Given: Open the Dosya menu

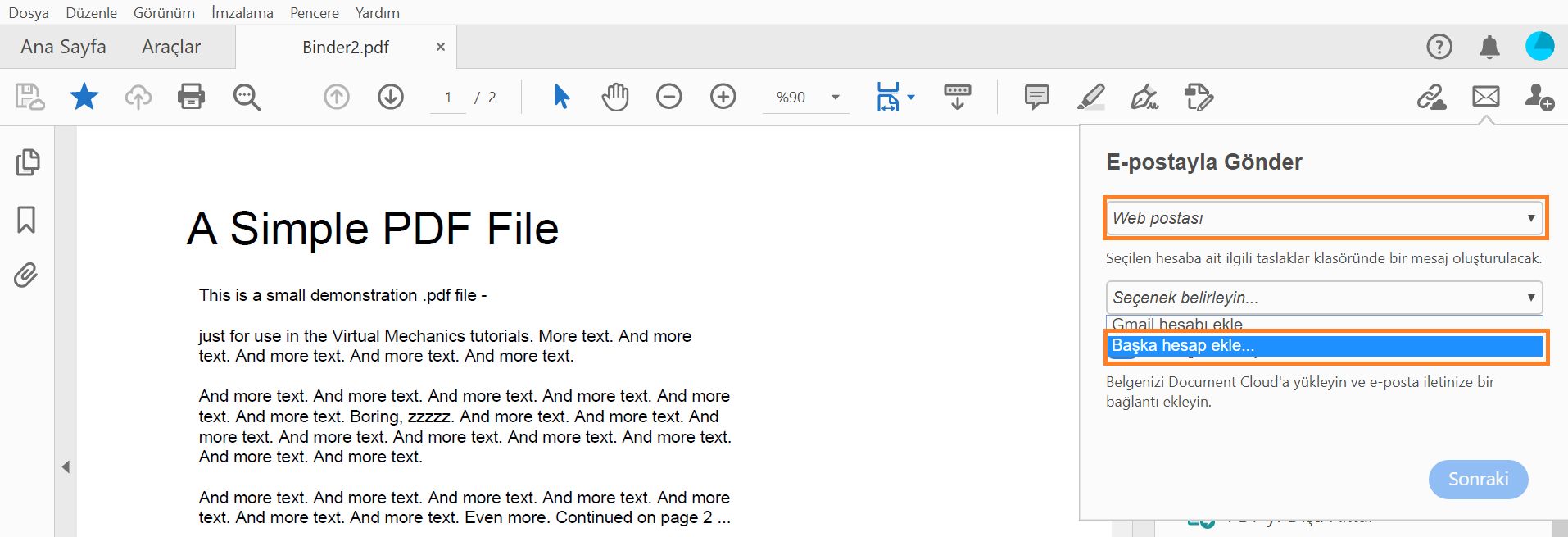Looking at the screenshot, I should click(29, 12).
